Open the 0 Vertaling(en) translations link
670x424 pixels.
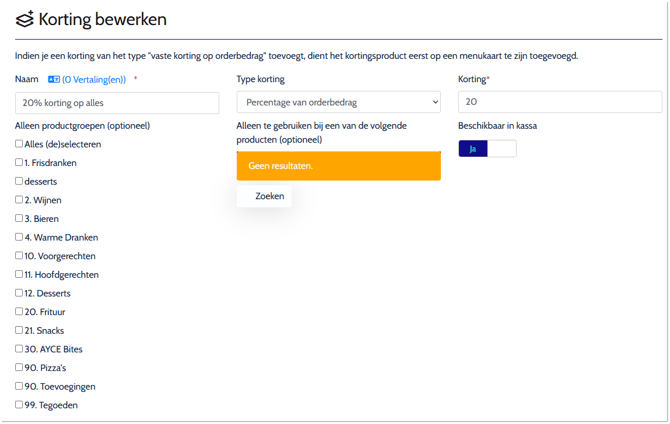[94, 80]
